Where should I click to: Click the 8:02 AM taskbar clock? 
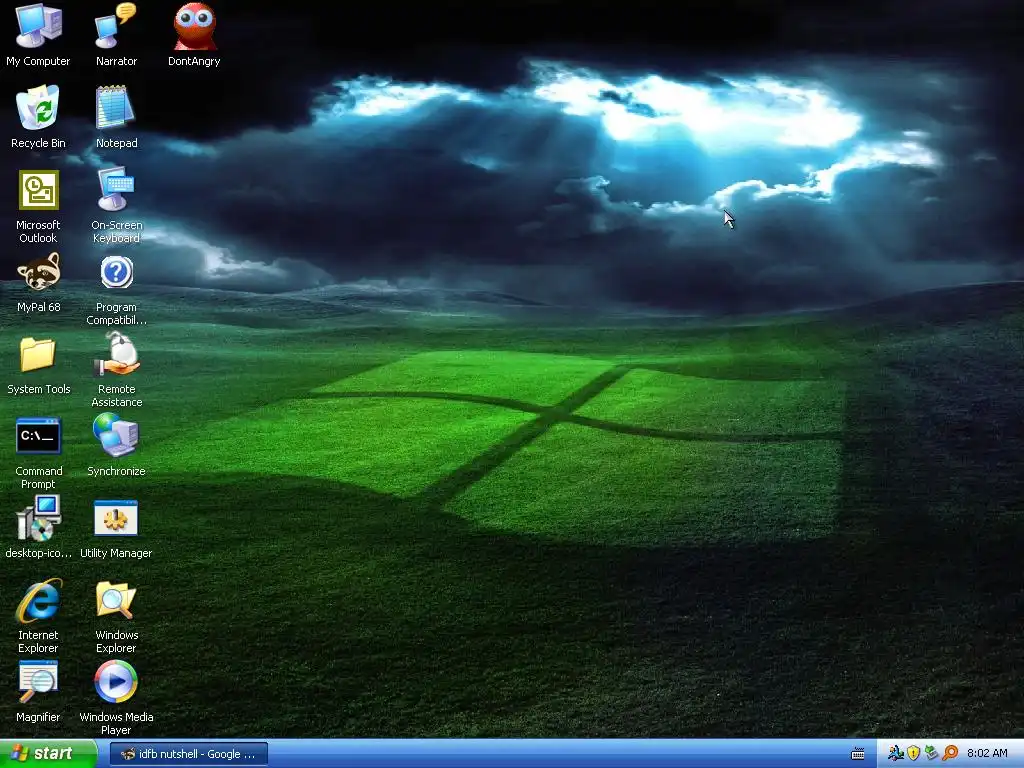pos(987,754)
